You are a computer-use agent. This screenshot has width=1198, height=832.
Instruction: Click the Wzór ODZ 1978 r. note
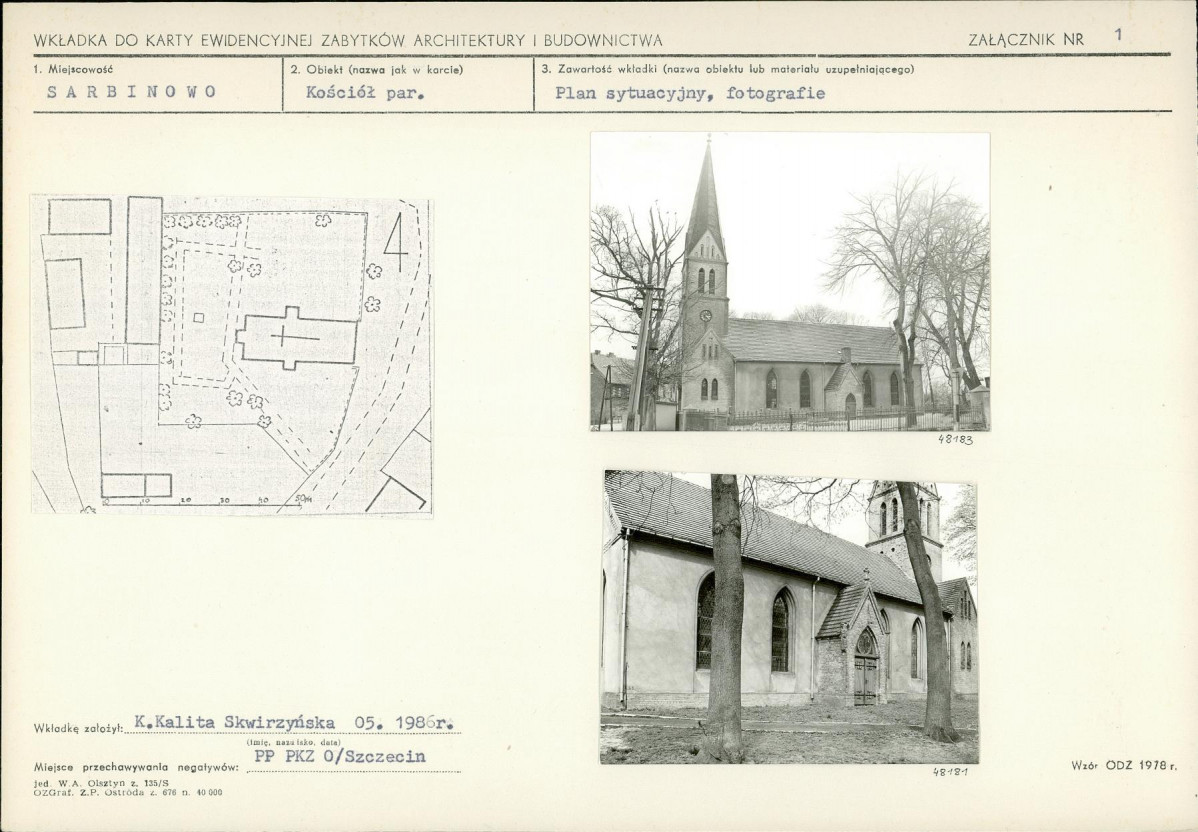1124,765
